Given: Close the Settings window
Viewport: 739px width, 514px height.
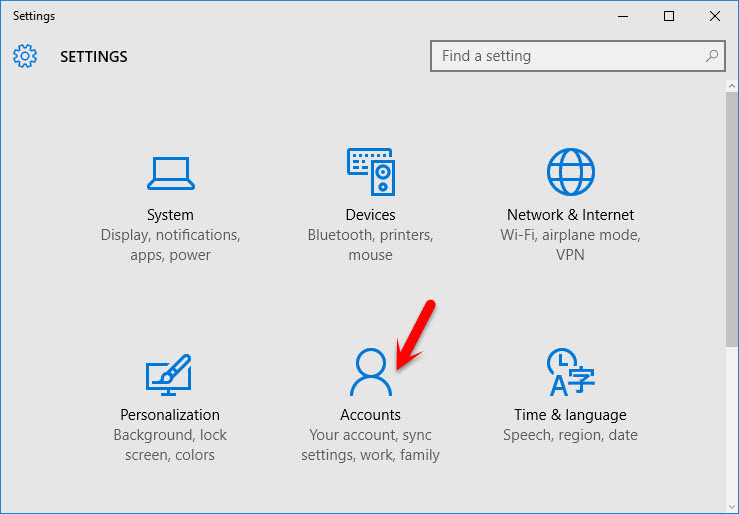Looking at the screenshot, I should [x=714, y=16].
